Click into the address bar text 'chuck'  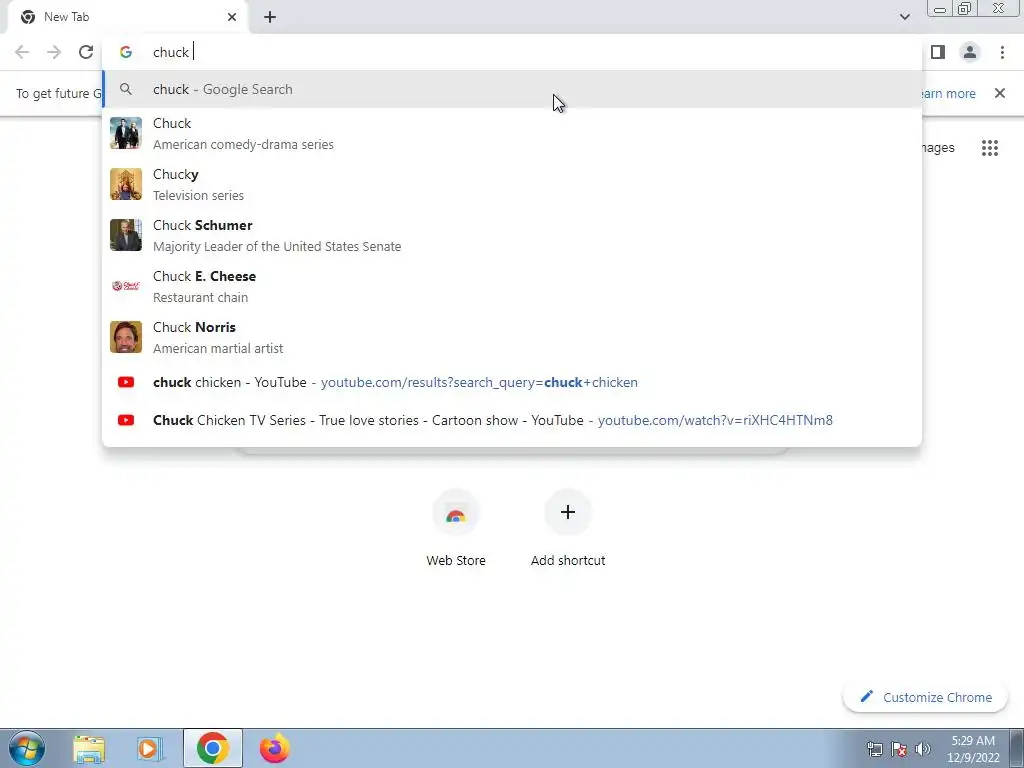click(x=170, y=52)
